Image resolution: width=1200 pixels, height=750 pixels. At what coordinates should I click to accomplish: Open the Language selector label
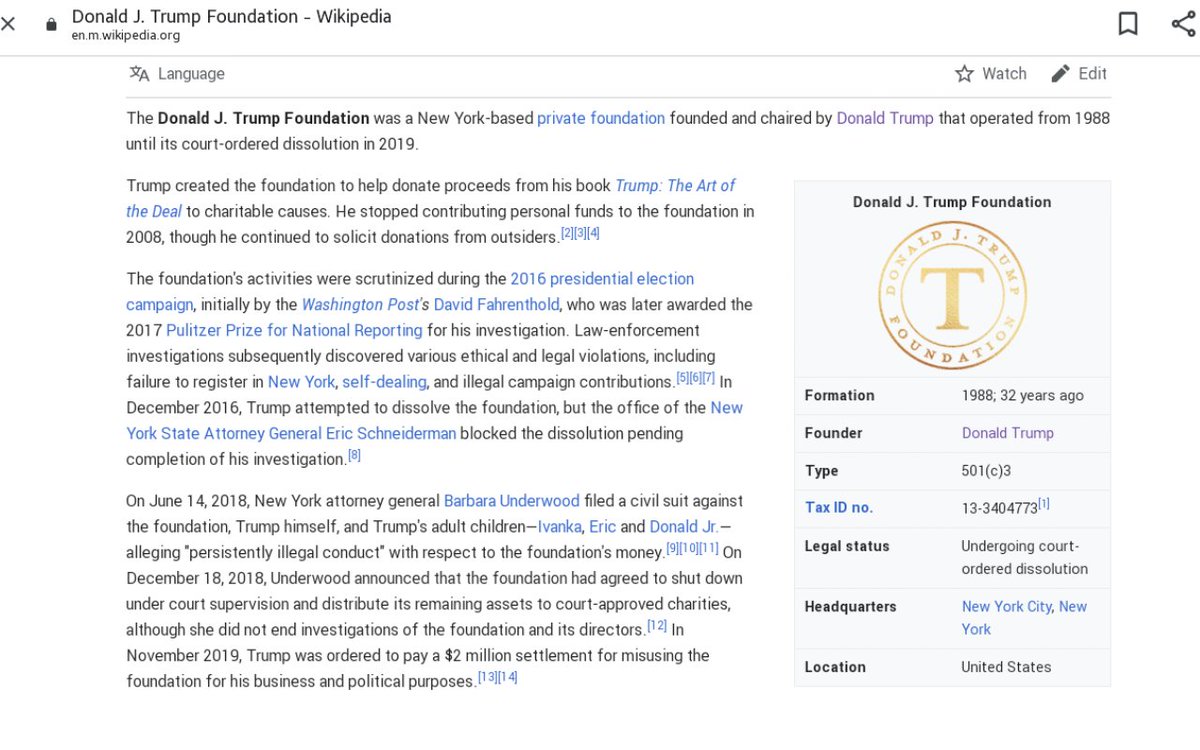pos(191,73)
